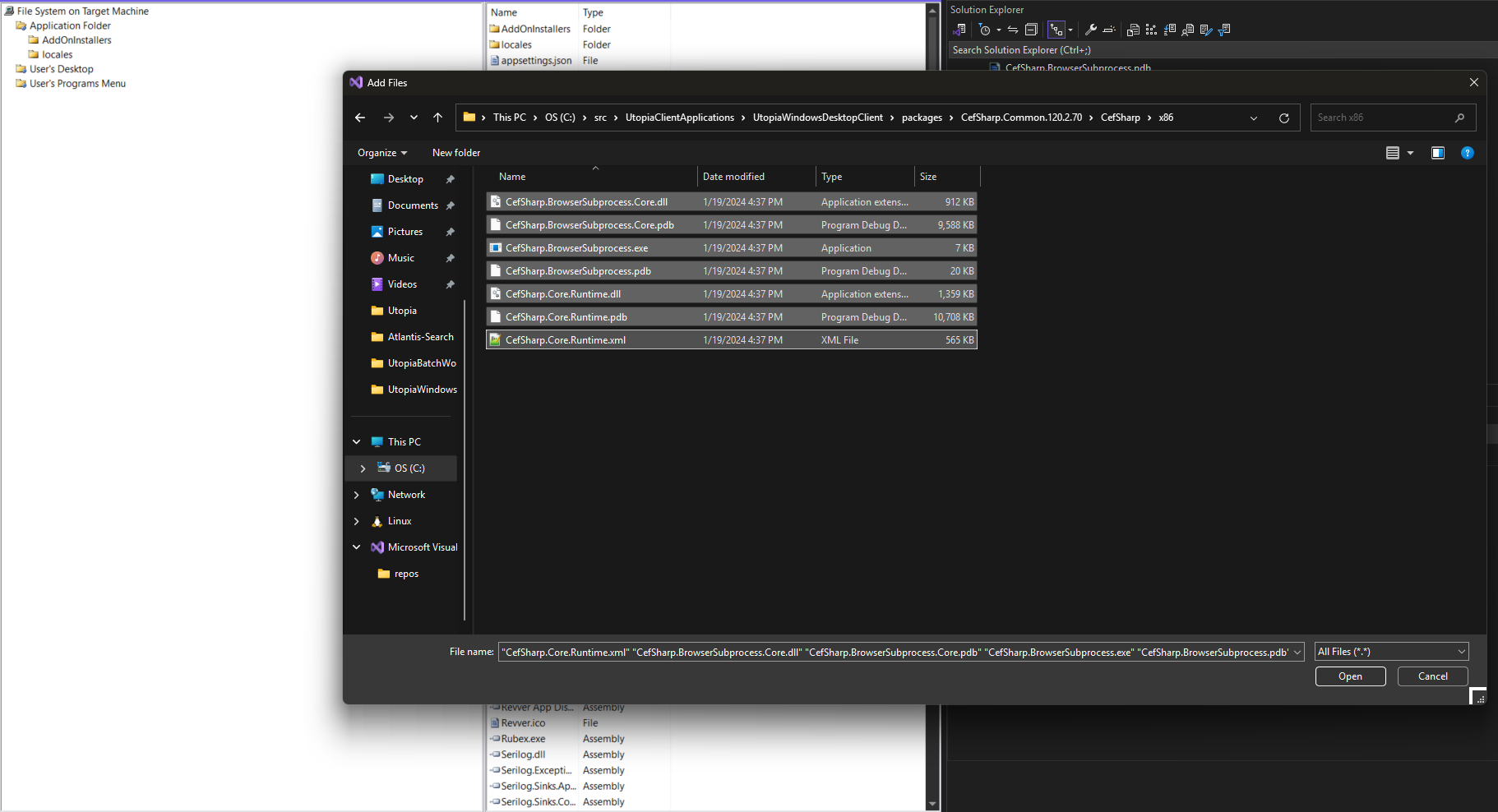
Task: Click the Pending Changes Filter clock icon
Action: click(984, 30)
